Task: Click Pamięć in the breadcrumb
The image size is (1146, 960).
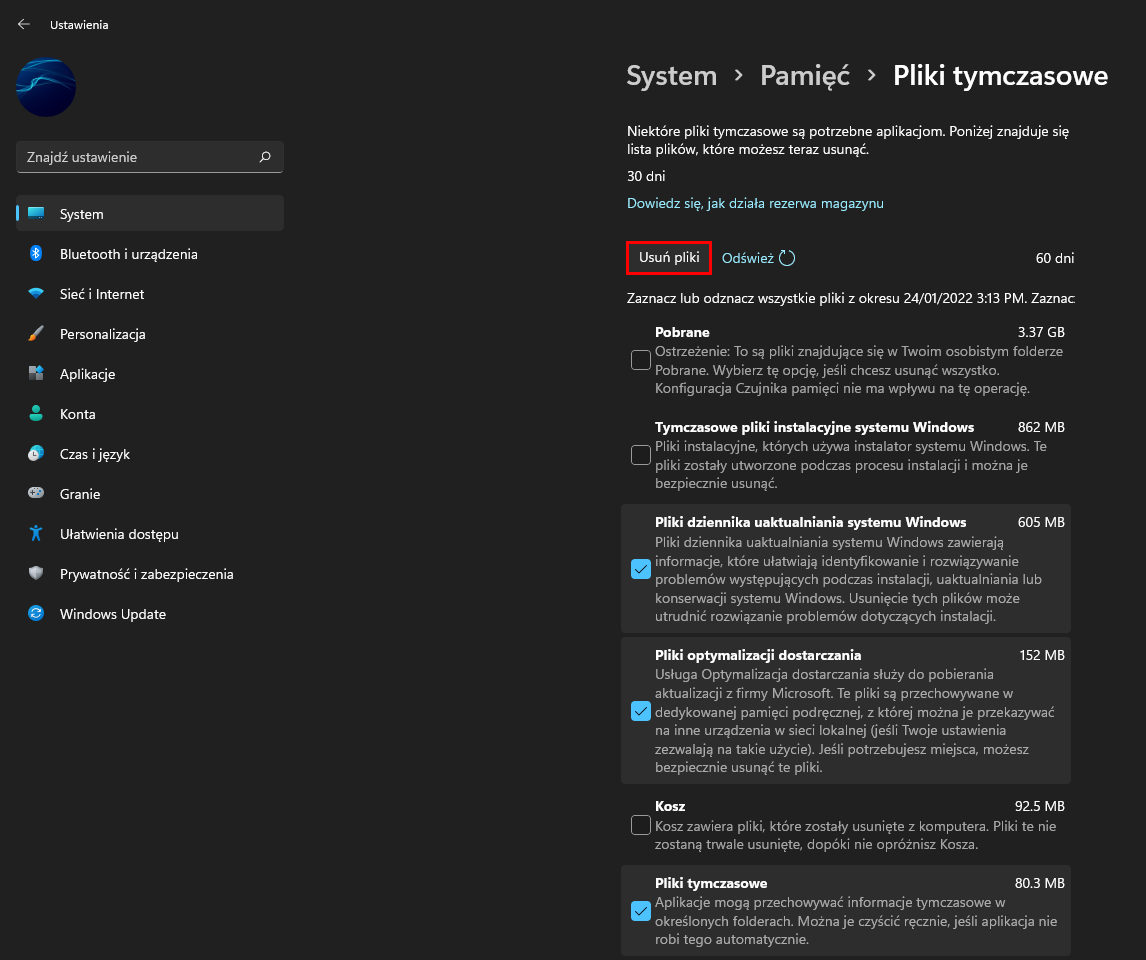Action: tap(805, 76)
